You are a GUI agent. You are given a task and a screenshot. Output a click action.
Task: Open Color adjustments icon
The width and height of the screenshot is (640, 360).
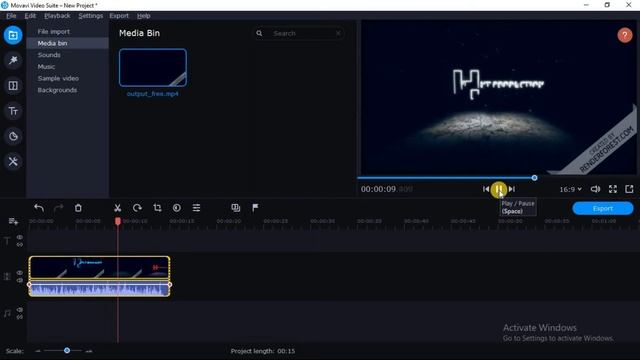click(x=177, y=208)
